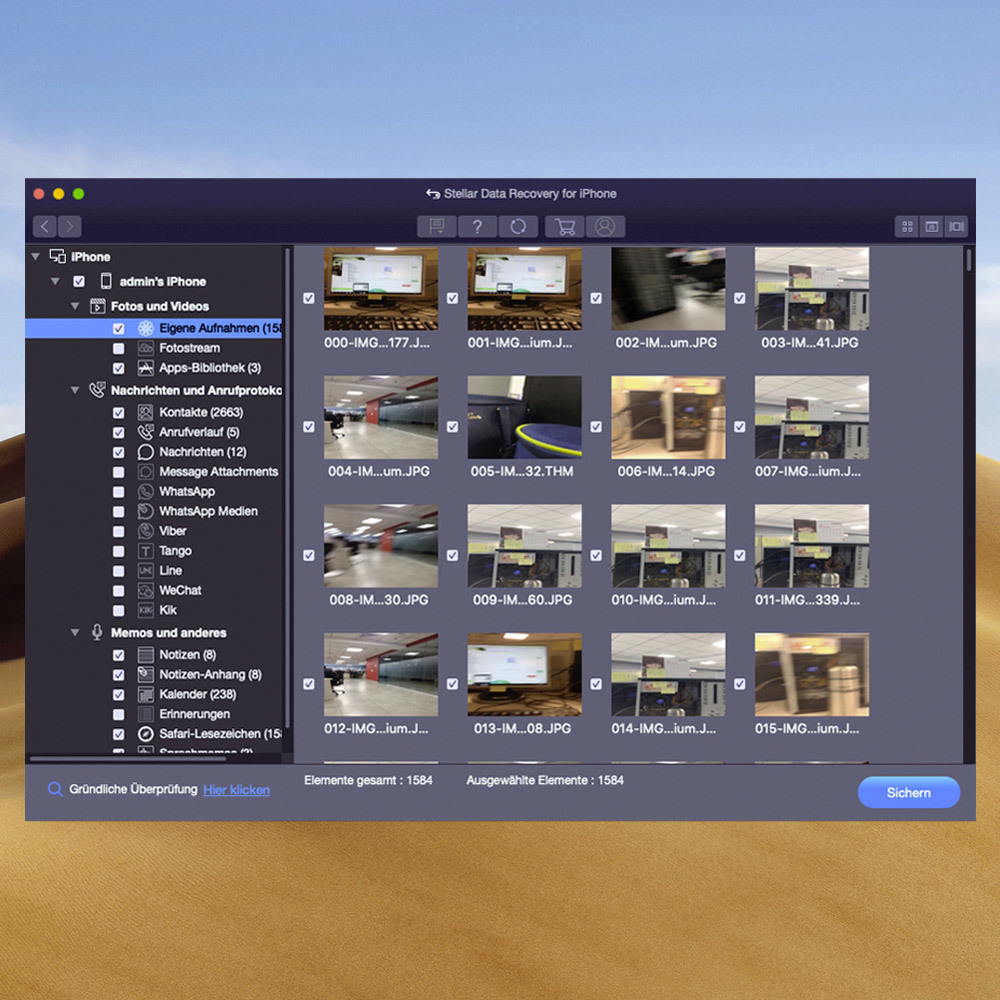Deselect checkbox for photo 015-IMG...ium.J...

click(x=739, y=684)
